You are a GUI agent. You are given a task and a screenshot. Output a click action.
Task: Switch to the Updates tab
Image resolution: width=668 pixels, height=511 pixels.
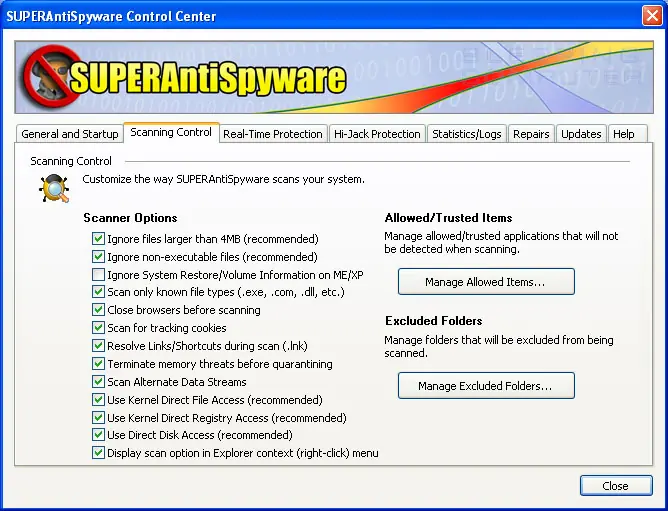581,134
